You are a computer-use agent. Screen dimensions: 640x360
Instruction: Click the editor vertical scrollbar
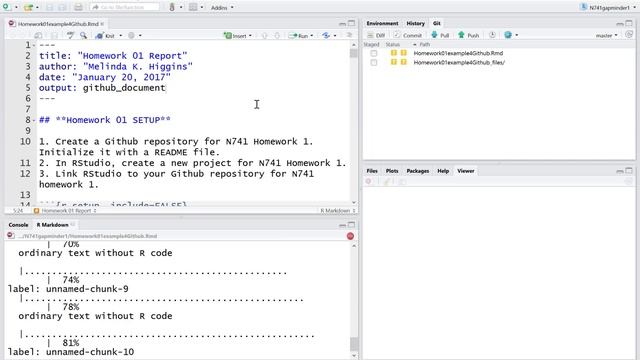353,122
